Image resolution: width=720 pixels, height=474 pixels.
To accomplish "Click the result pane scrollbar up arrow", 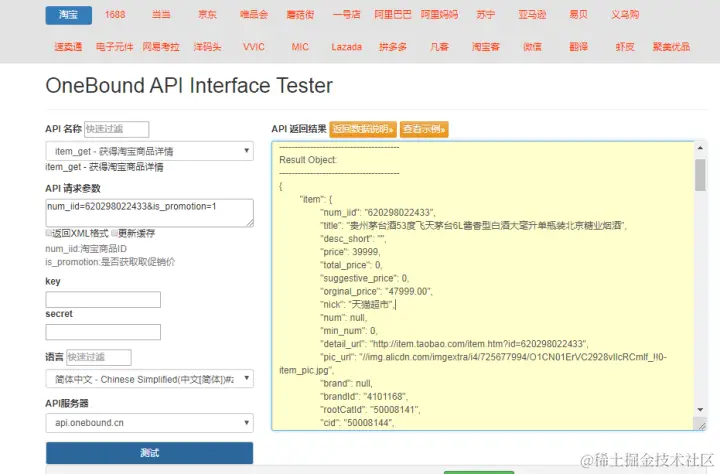I will pyautogui.click(x=700, y=148).
